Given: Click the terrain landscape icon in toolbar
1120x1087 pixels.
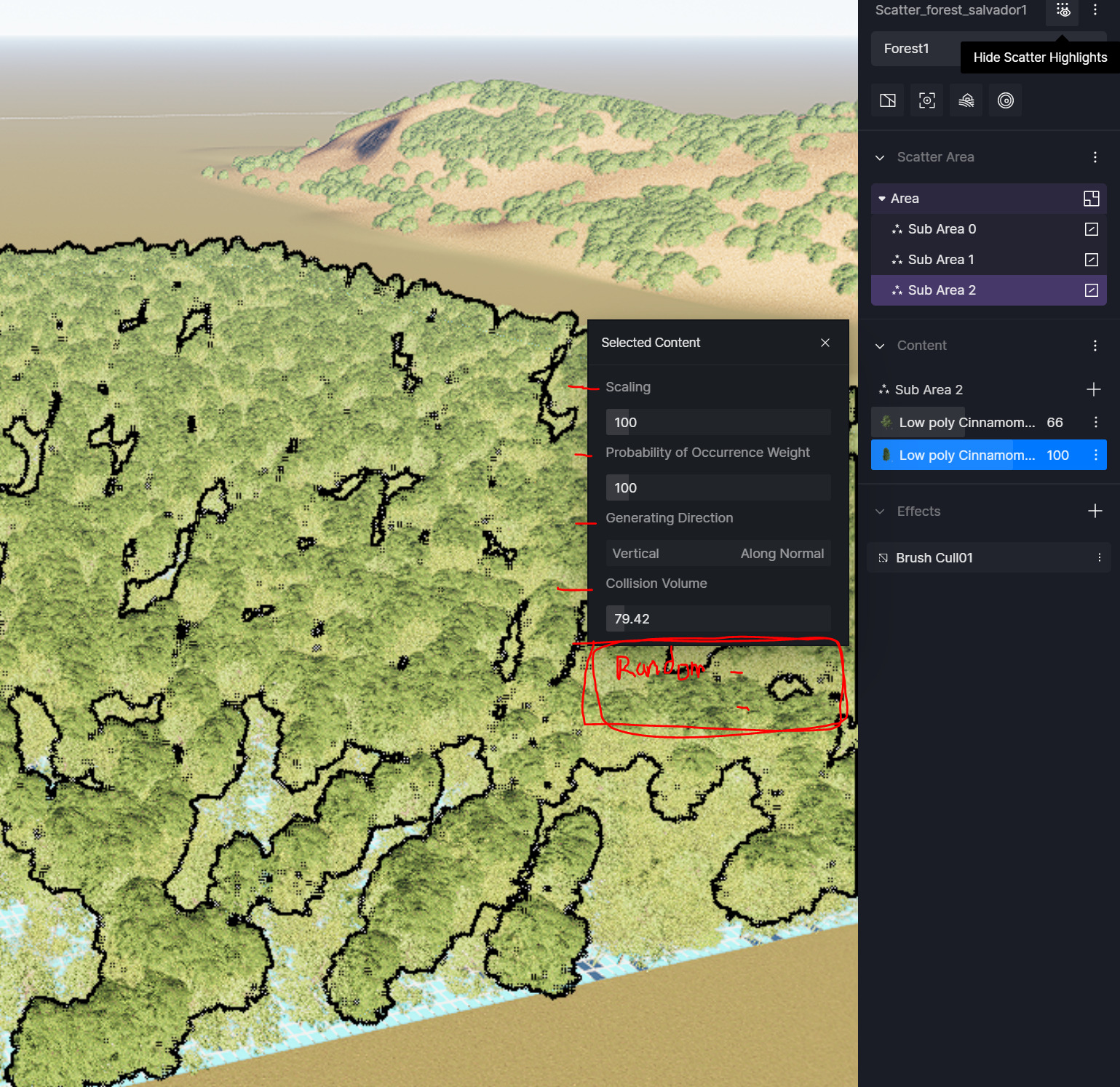Looking at the screenshot, I should click(966, 100).
